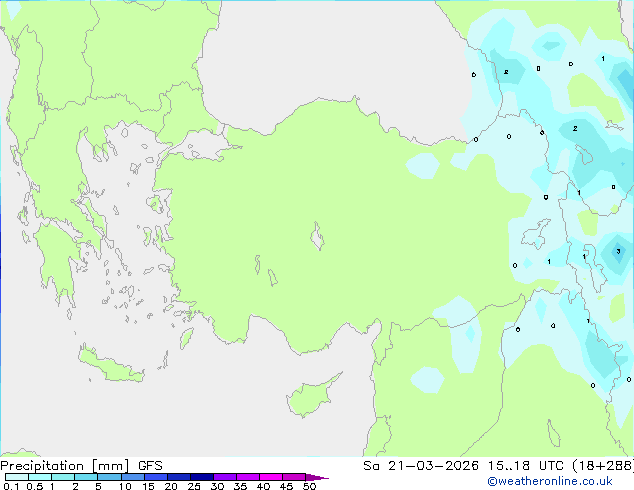634x490 pixels.
Task: Click the "(18+288)" forecast run text
Action: pyautogui.click(x=603, y=466)
